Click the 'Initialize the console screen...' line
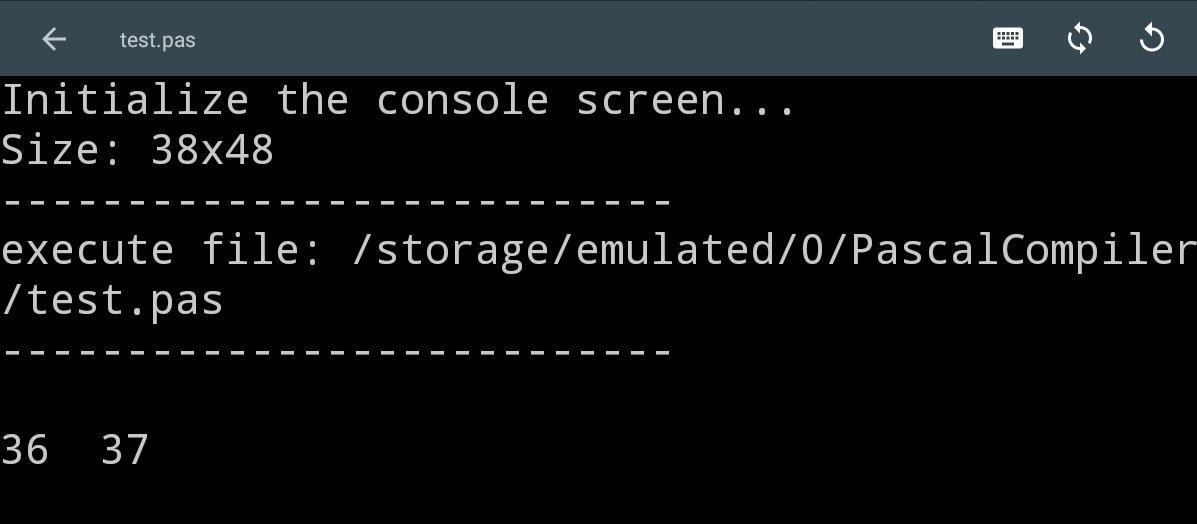This screenshot has height=524, width=1197. click(398, 101)
